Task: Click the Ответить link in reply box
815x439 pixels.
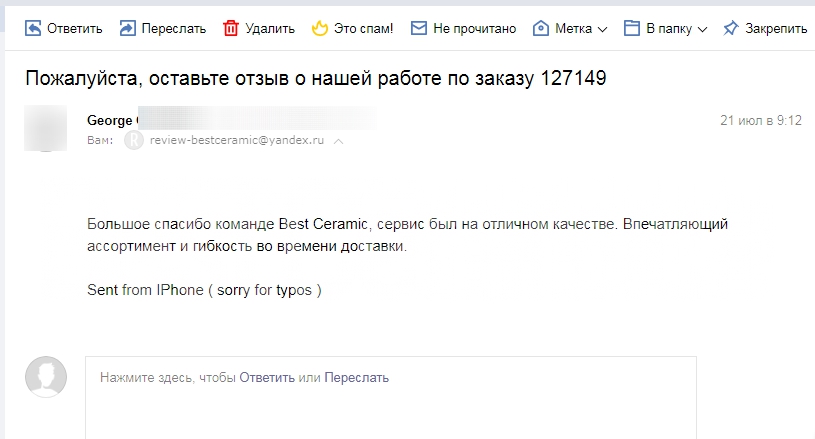Action: (x=267, y=378)
